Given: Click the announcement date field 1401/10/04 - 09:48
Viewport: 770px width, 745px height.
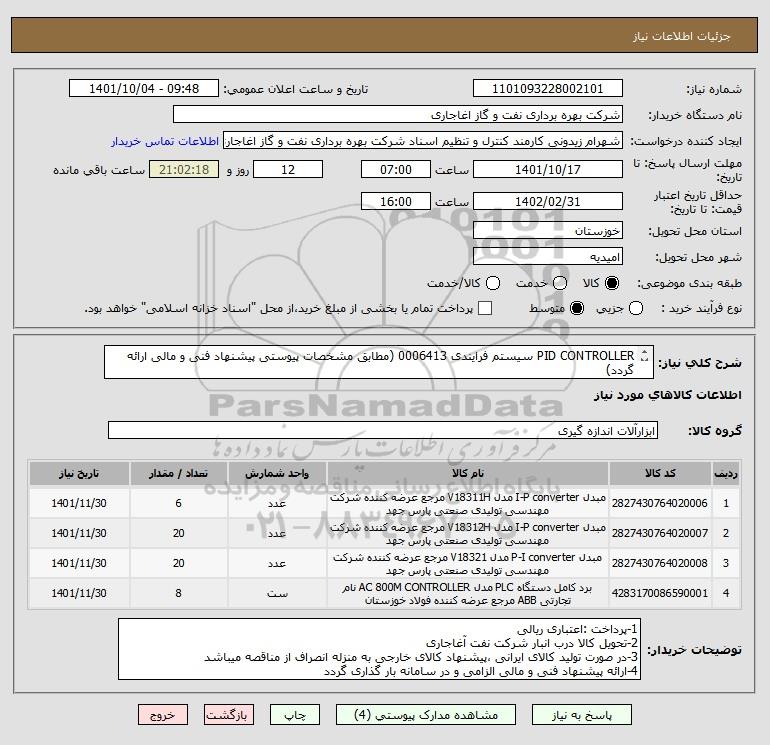Looking at the screenshot, I should click(x=144, y=88).
